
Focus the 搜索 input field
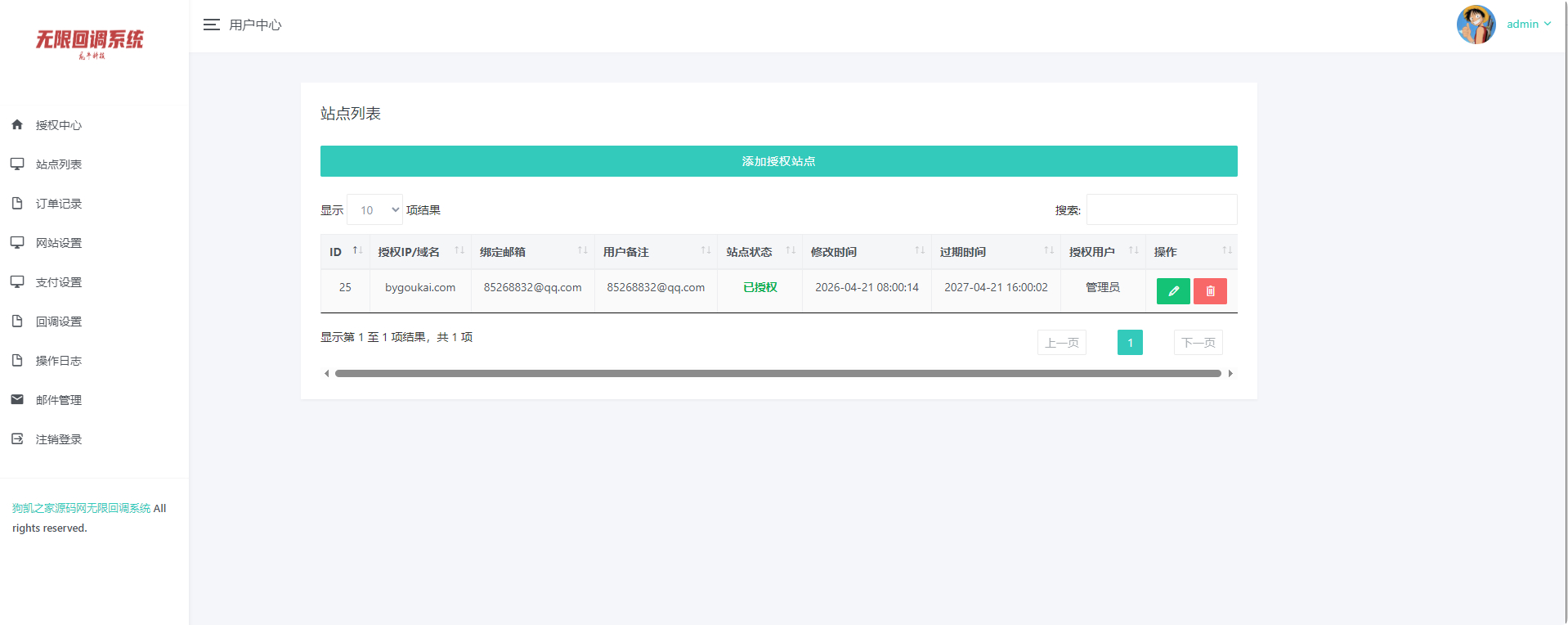1162,209
